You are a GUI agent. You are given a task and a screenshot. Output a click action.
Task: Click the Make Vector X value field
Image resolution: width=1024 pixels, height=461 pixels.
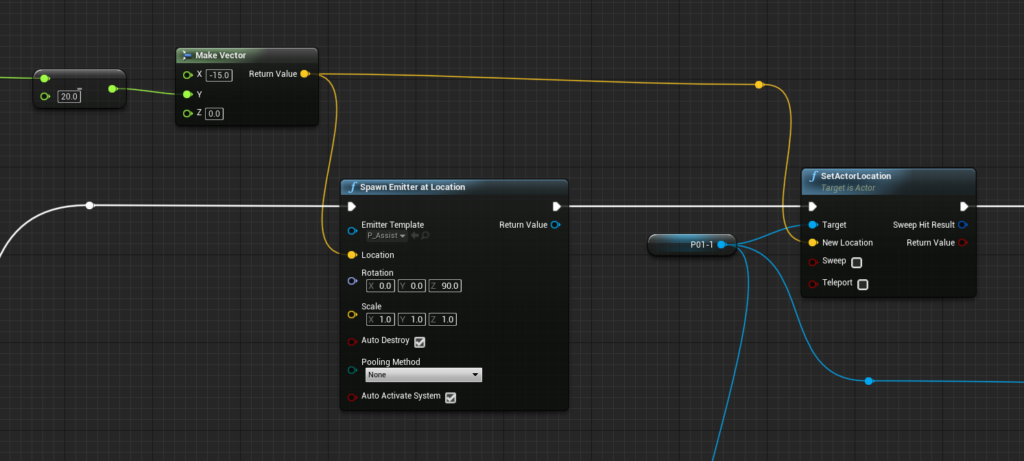(x=219, y=75)
